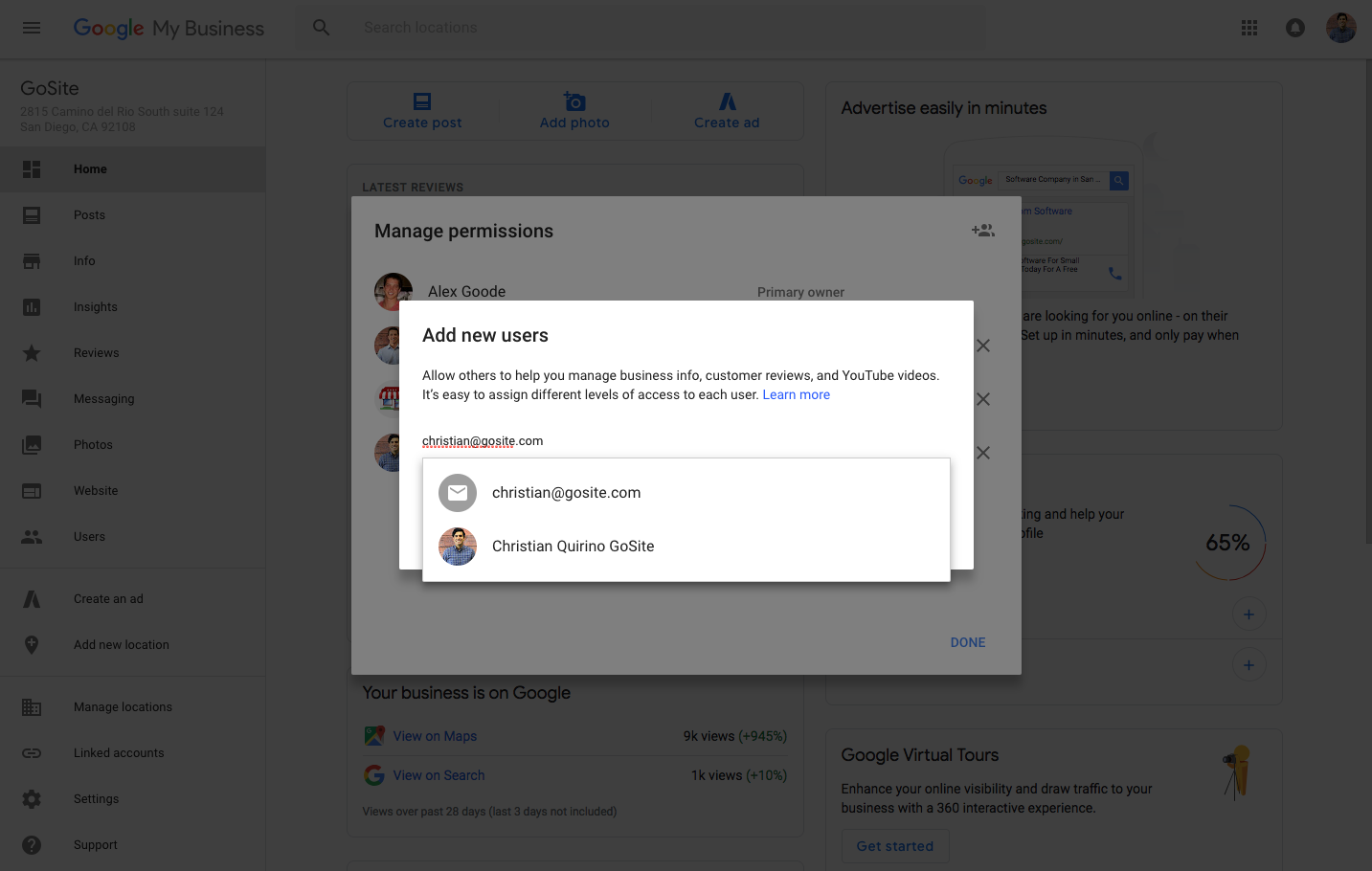Open the Google apps grid
This screenshot has height=871, width=1372.
click(x=1249, y=28)
